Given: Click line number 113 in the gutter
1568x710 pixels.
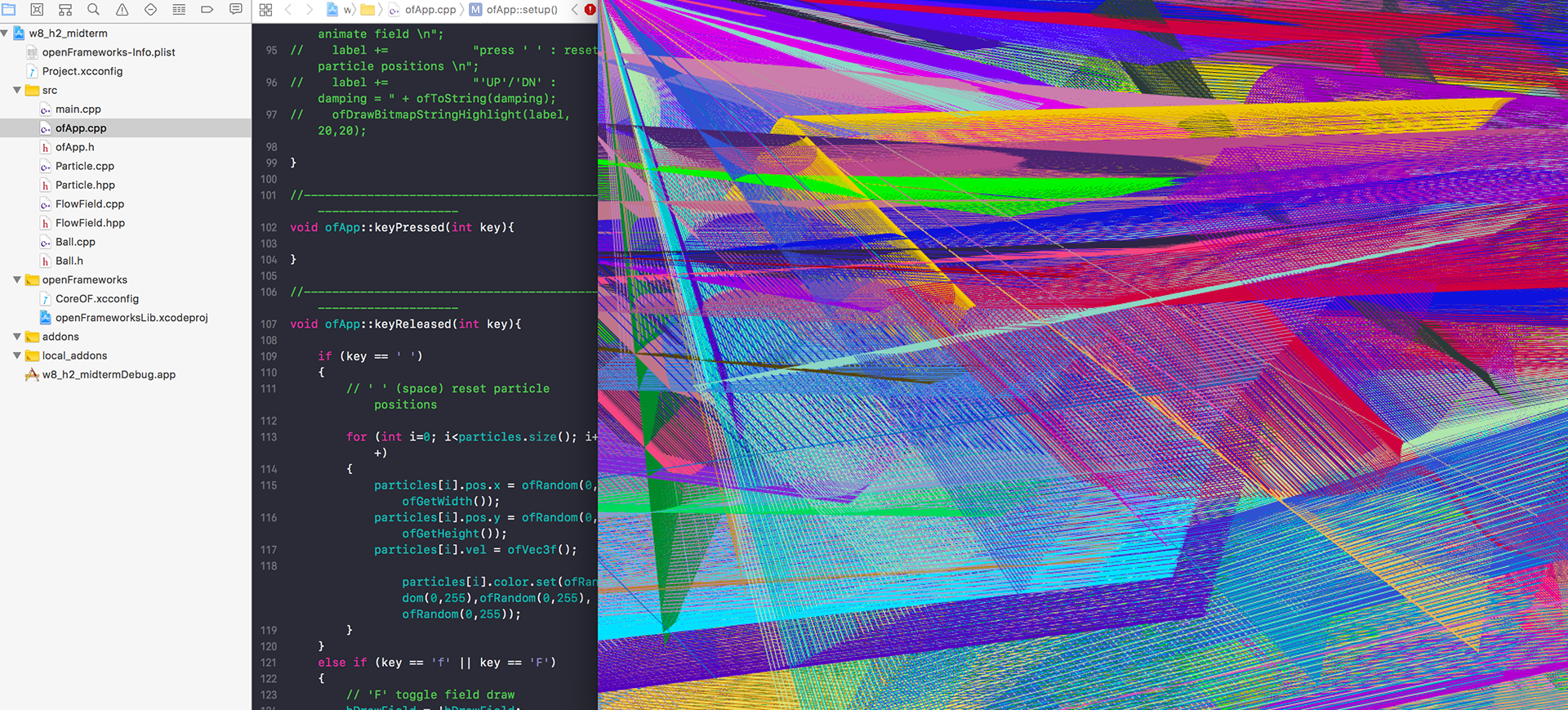Looking at the screenshot, I should 269,437.
